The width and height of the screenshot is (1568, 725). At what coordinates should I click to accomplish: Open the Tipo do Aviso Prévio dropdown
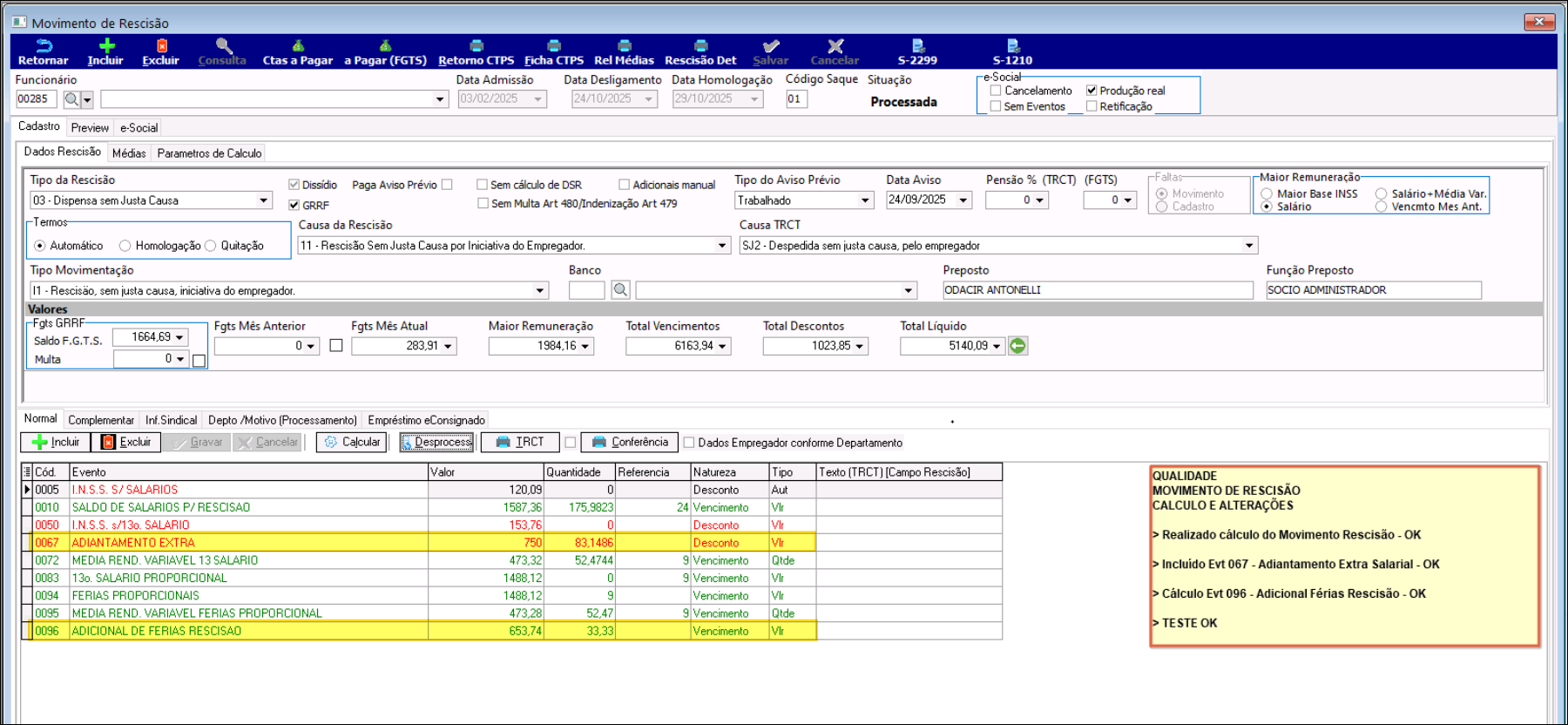click(x=865, y=200)
